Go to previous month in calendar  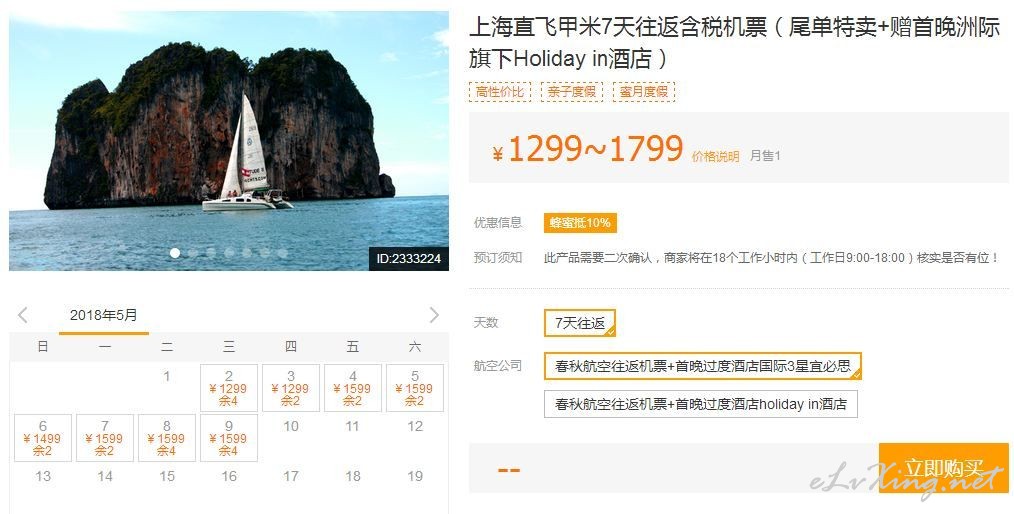[23, 315]
